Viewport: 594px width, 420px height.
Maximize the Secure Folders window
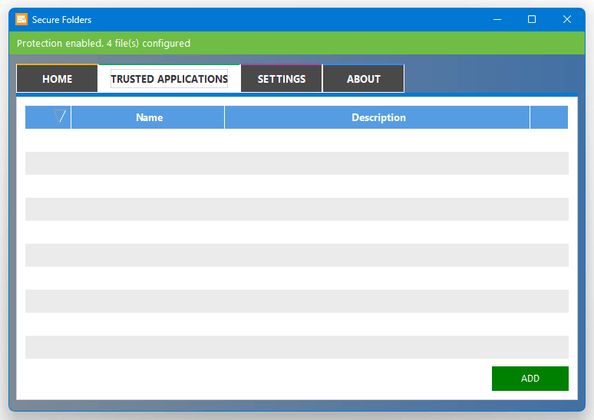click(532, 19)
